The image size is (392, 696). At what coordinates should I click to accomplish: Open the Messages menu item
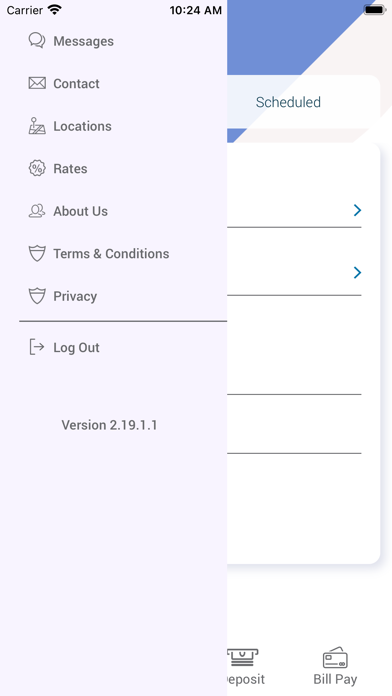coord(83,41)
